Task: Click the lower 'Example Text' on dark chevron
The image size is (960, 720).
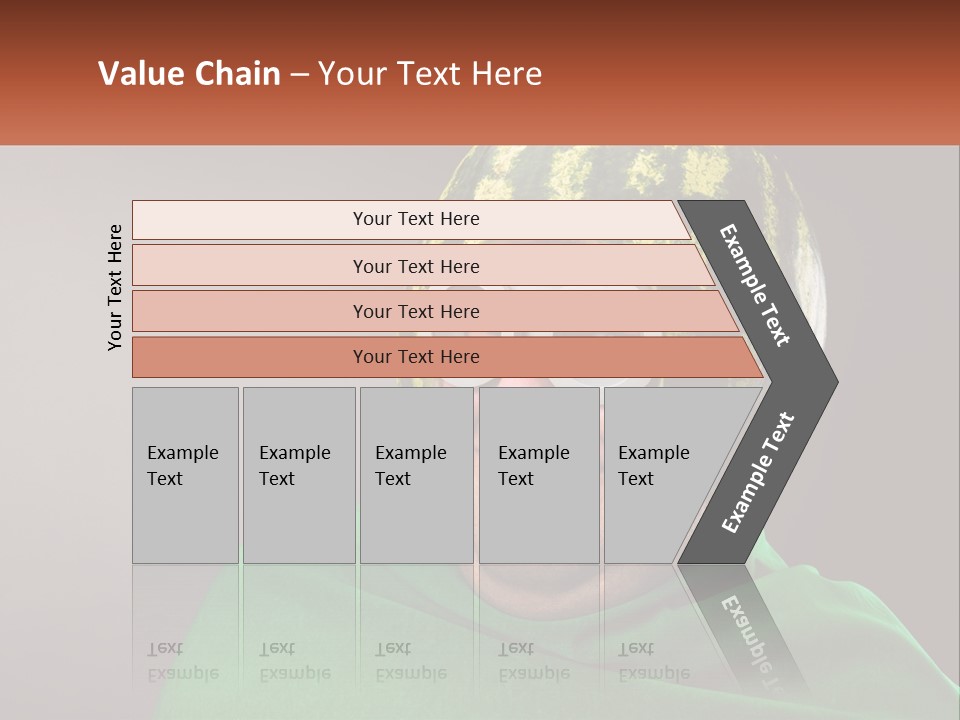Action: click(758, 472)
